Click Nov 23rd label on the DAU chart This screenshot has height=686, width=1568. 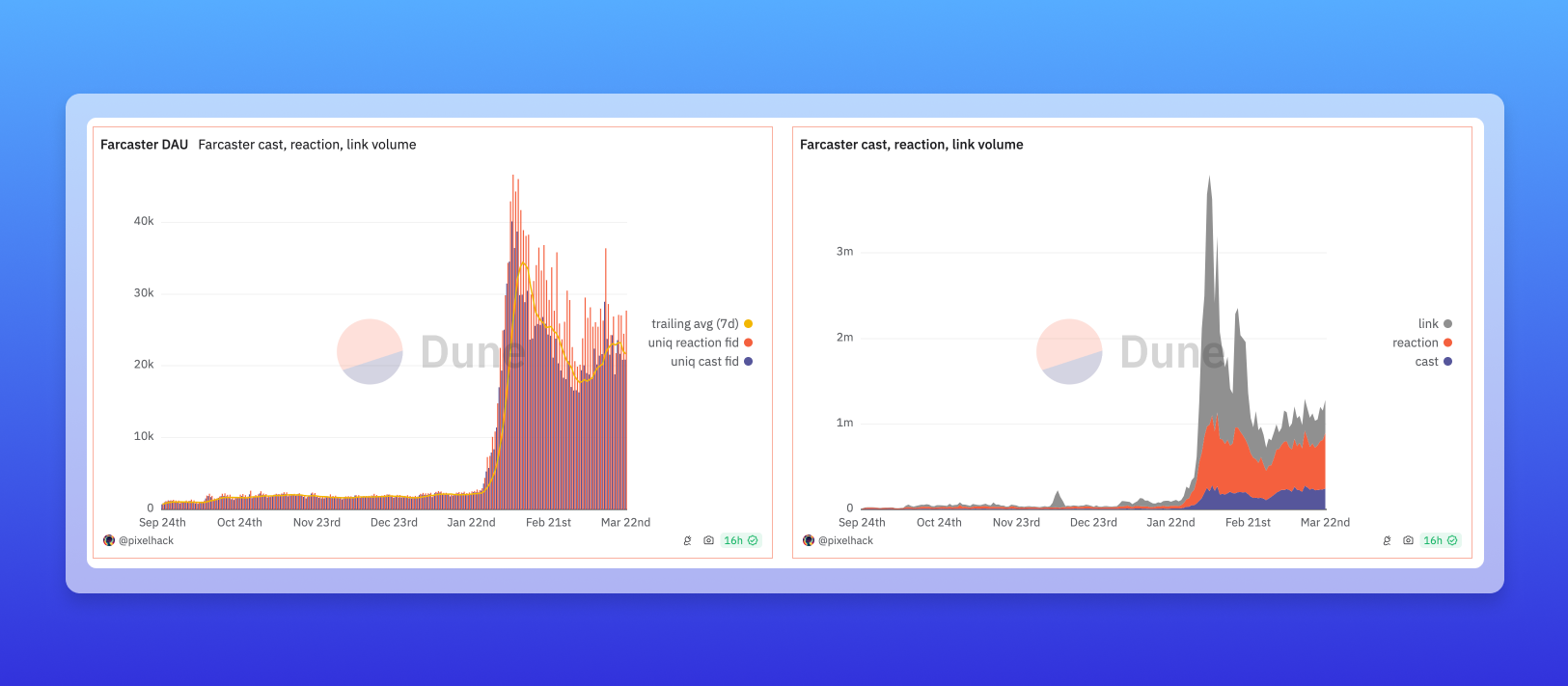[x=316, y=523]
